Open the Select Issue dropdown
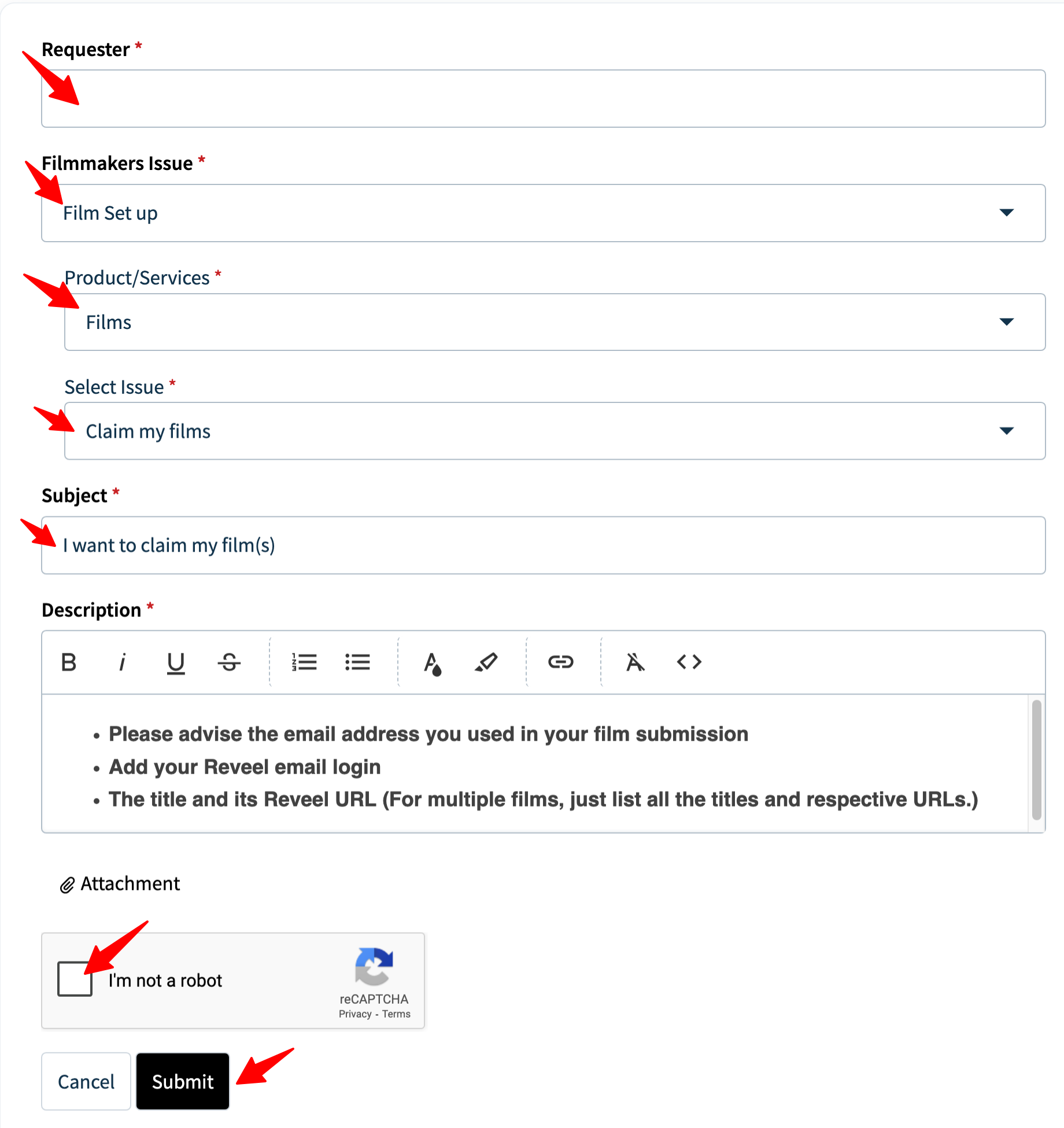This screenshot has width=1064, height=1128. click(x=555, y=431)
